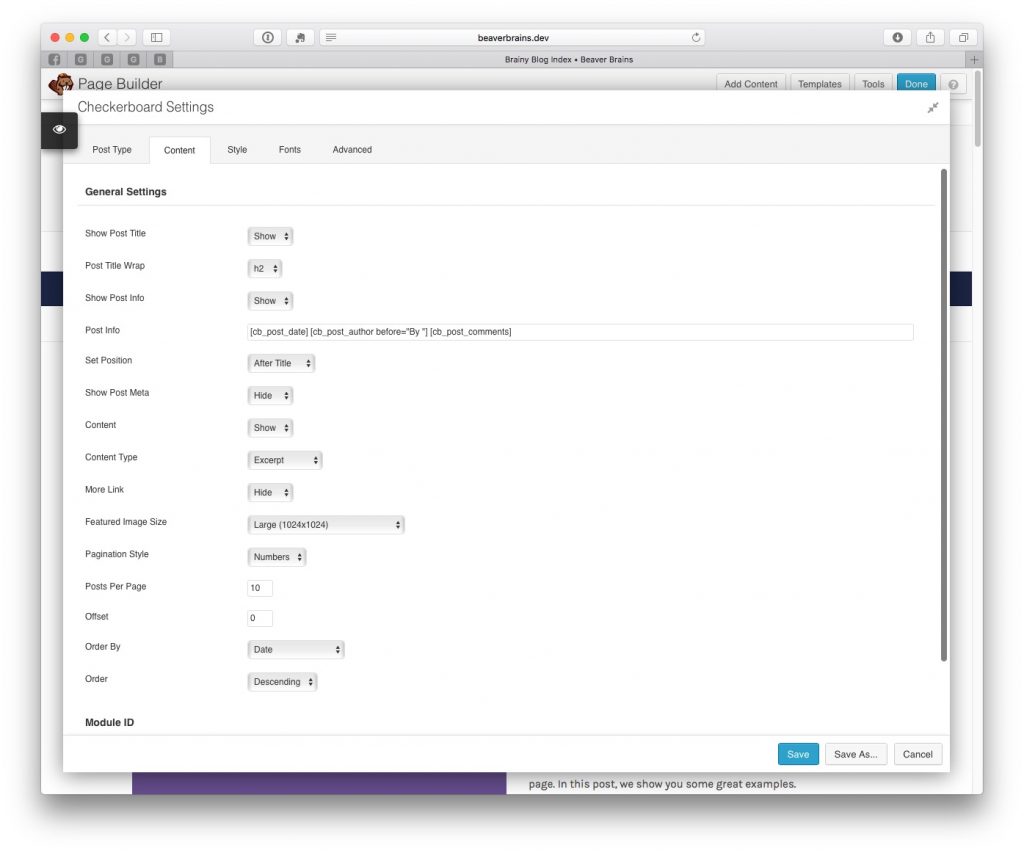Open the Set Position After Title dropdown
The image size is (1024, 853).
coord(281,363)
